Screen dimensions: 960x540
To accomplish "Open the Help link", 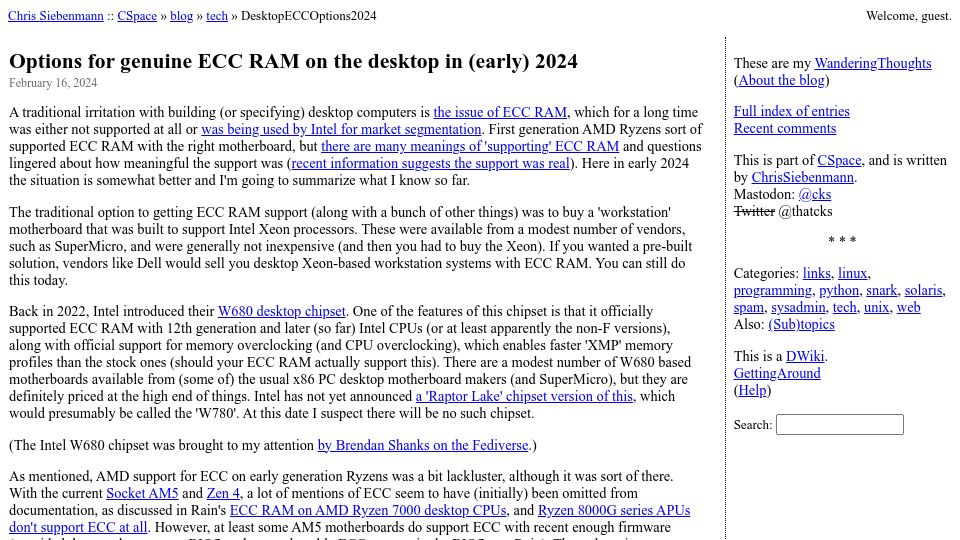I will click(x=752, y=391).
